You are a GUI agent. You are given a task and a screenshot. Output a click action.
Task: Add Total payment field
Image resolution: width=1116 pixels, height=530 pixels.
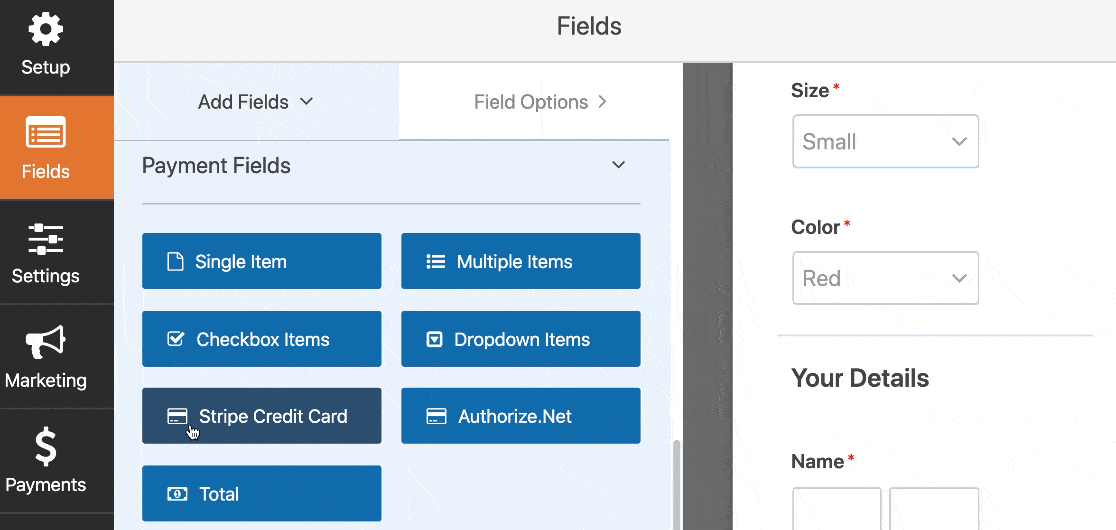261,493
